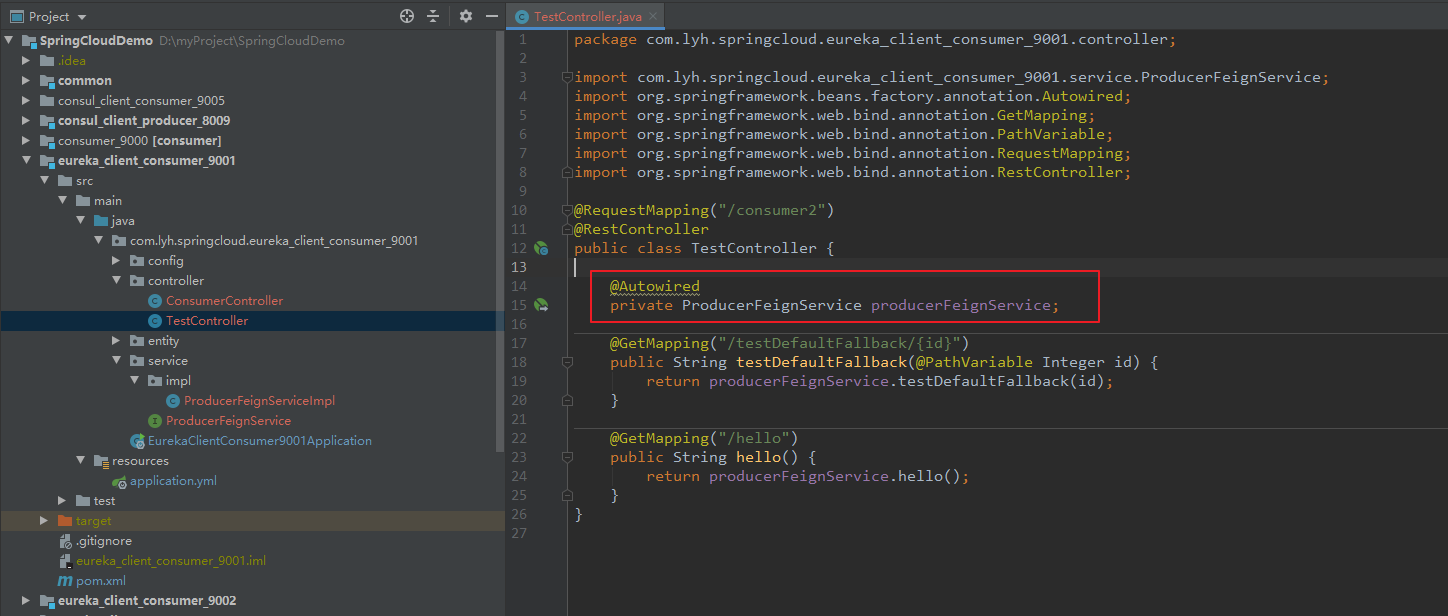Close the TestController.java tab

(653, 17)
